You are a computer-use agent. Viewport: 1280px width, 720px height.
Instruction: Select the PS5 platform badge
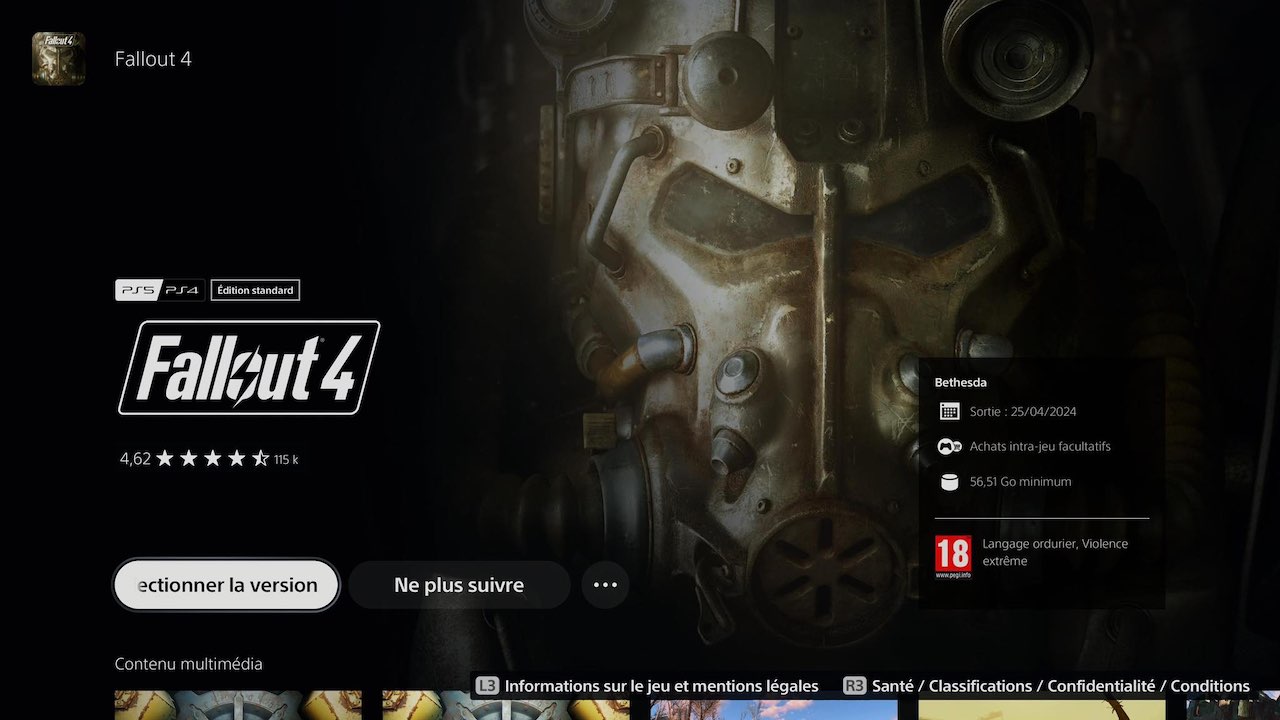[x=138, y=290]
